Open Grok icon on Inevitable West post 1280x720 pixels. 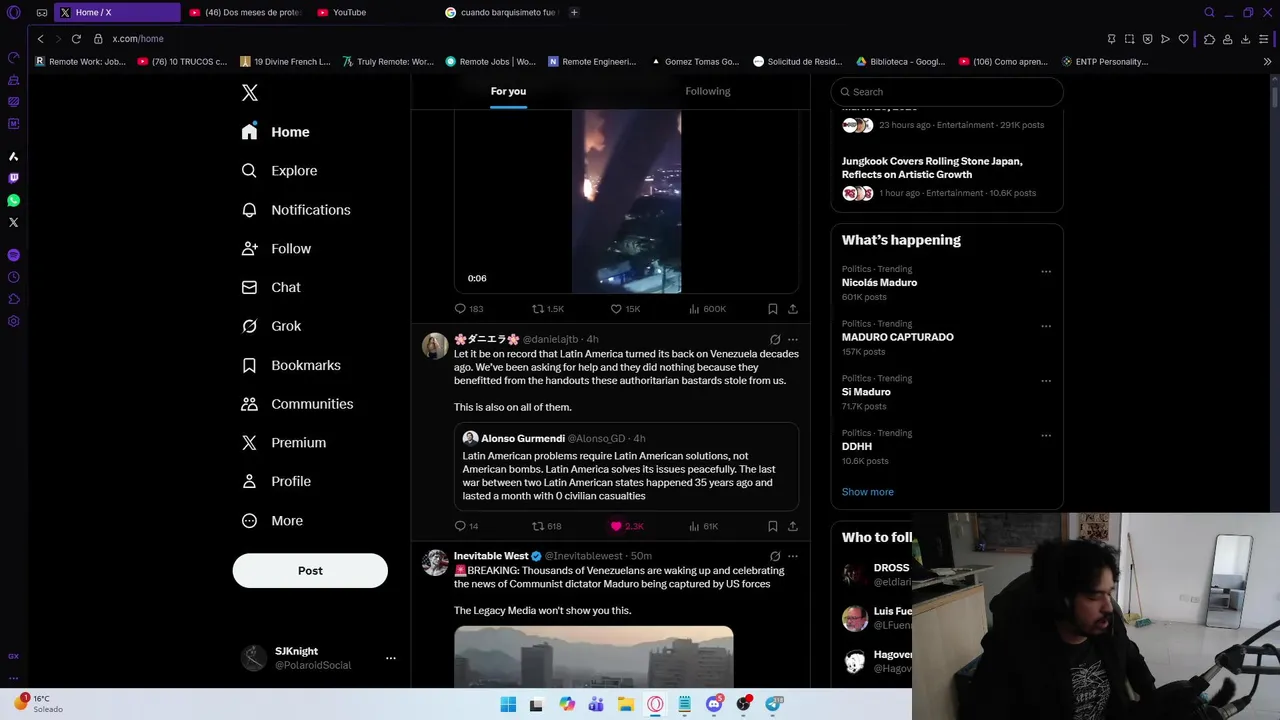click(x=775, y=556)
